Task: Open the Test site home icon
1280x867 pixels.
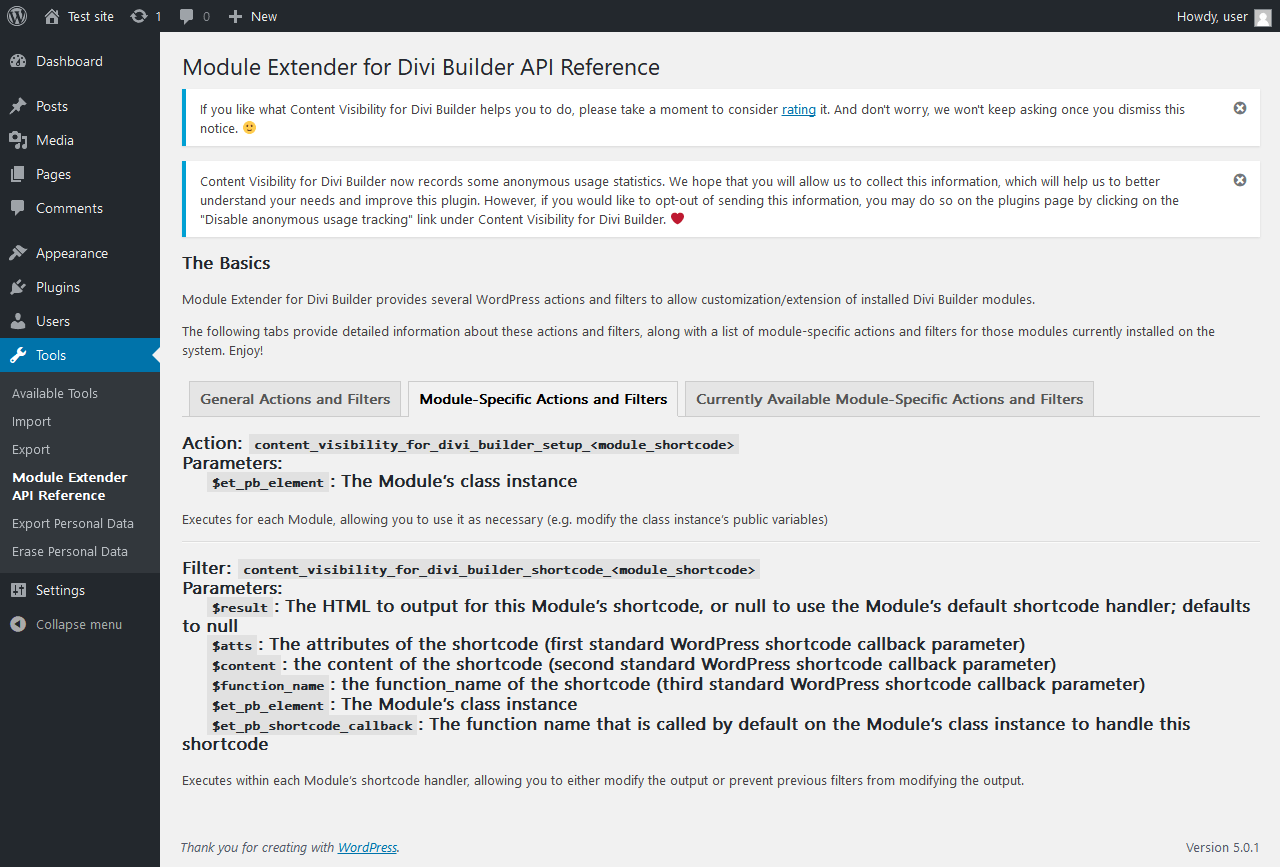Action: [x=52, y=16]
